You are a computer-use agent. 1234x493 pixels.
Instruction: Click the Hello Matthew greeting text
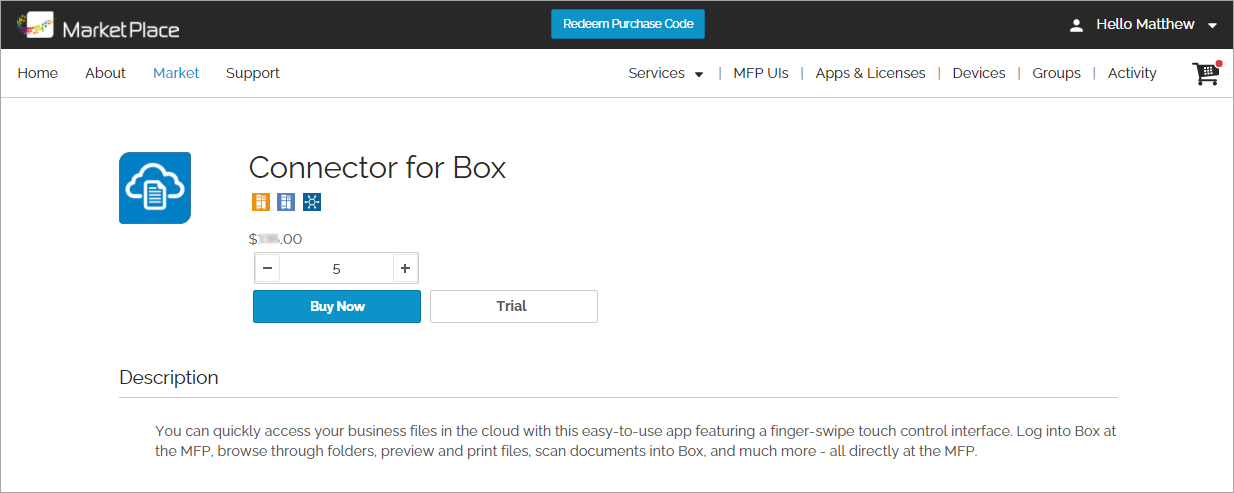(x=1145, y=24)
